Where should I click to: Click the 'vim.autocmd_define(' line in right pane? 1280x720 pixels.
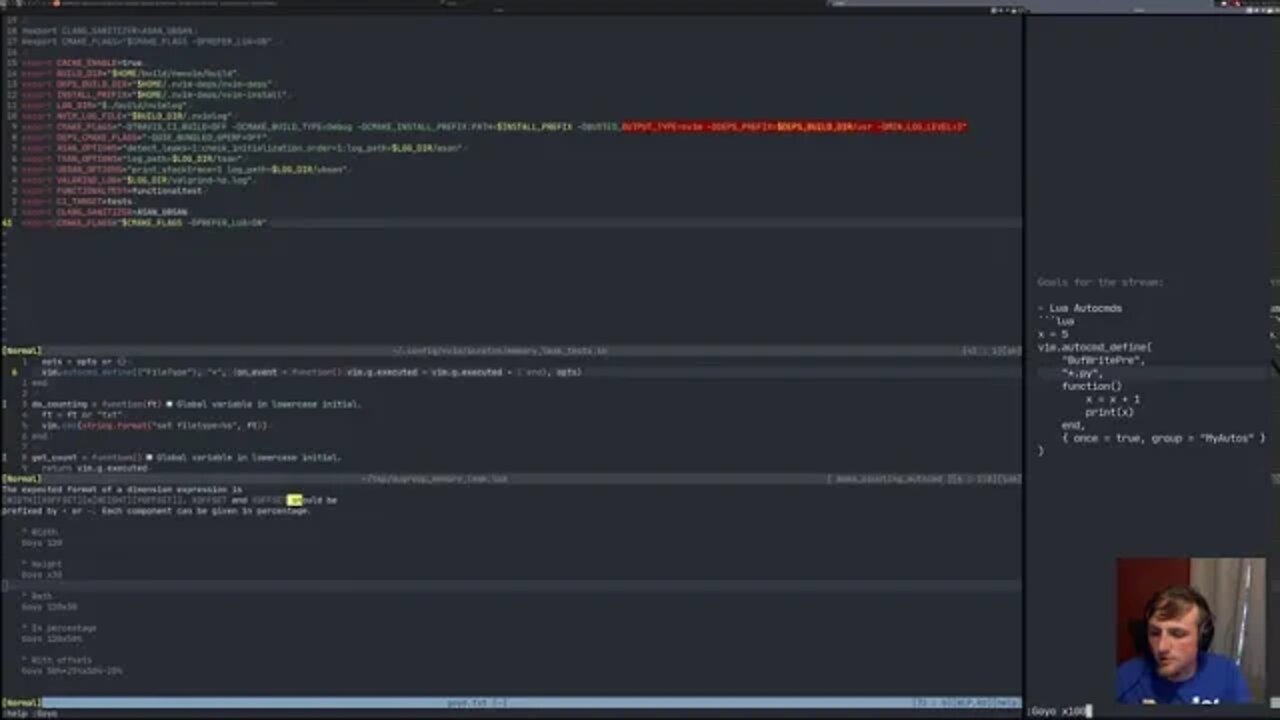click(1095, 347)
